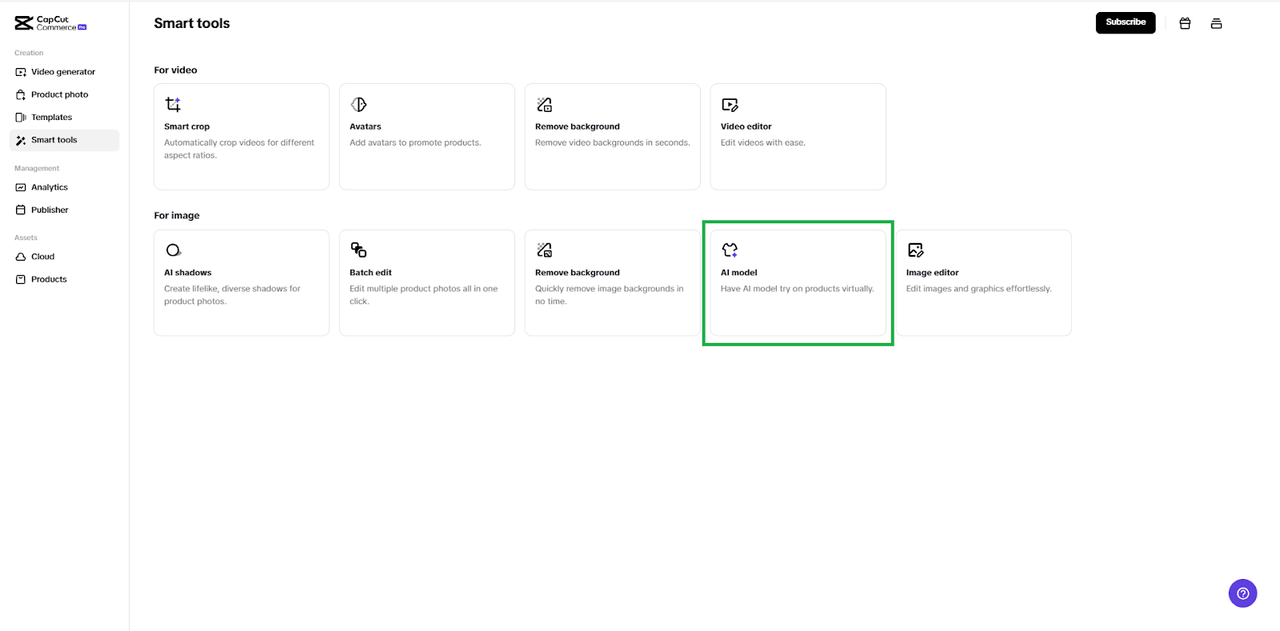This screenshot has width=1280, height=631.
Task: Open the purple help button
Action: tap(1243, 593)
